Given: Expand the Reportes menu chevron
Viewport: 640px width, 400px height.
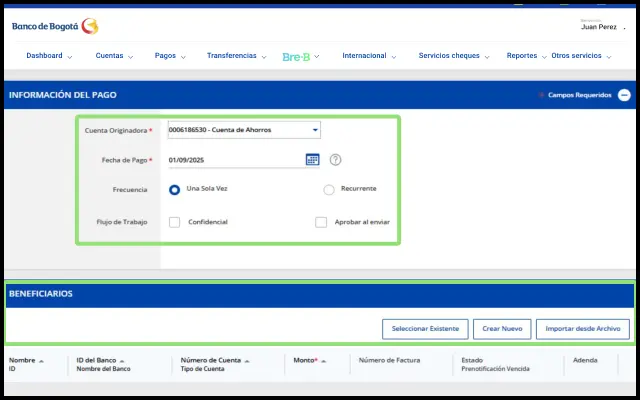Looking at the screenshot, I should [544, 57].
